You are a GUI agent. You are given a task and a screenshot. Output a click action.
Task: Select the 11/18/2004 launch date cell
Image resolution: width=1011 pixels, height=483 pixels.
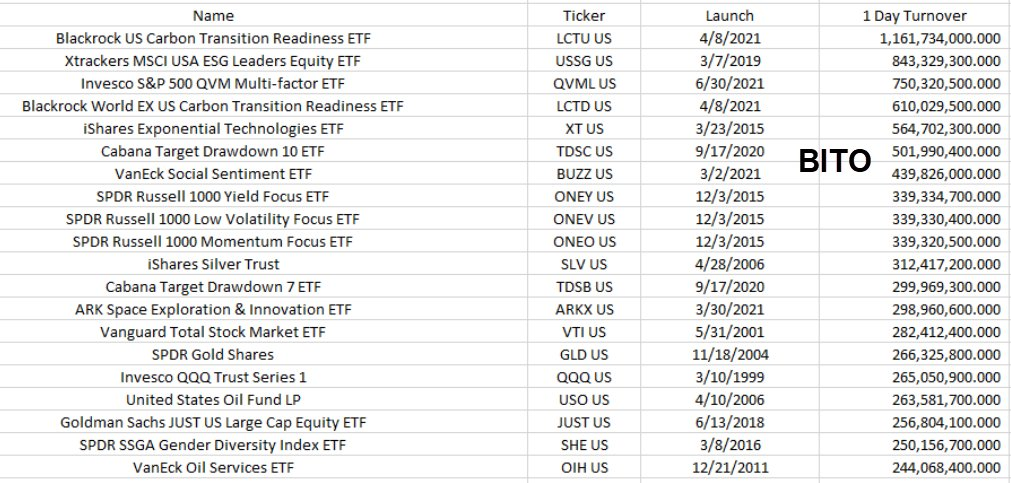click(730, 355)
